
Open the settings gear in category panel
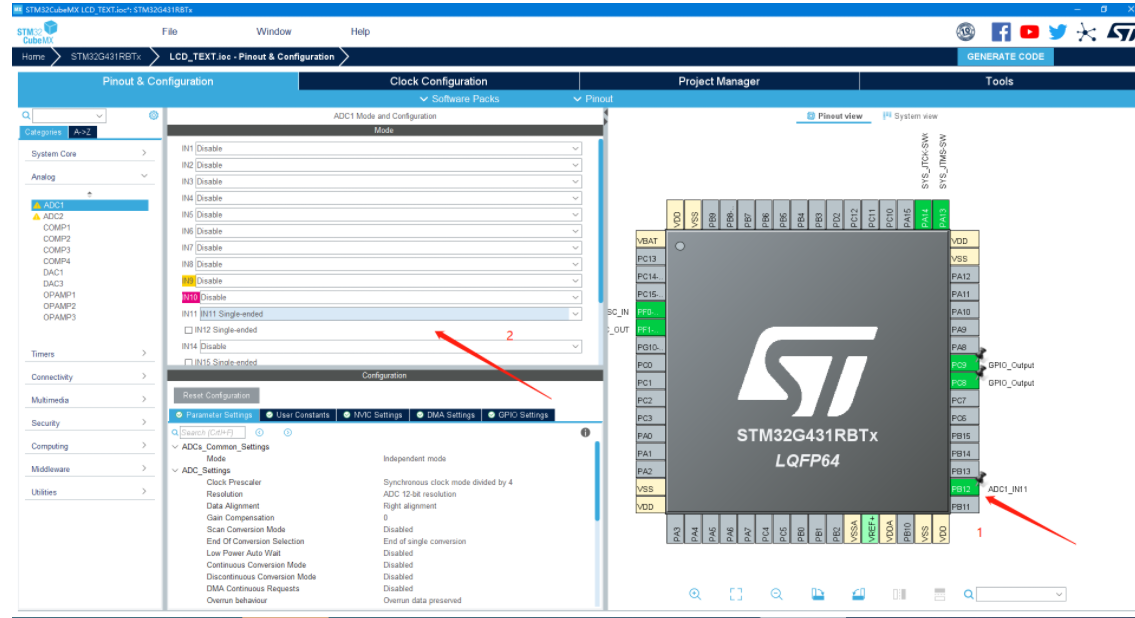tap(153, 115)
